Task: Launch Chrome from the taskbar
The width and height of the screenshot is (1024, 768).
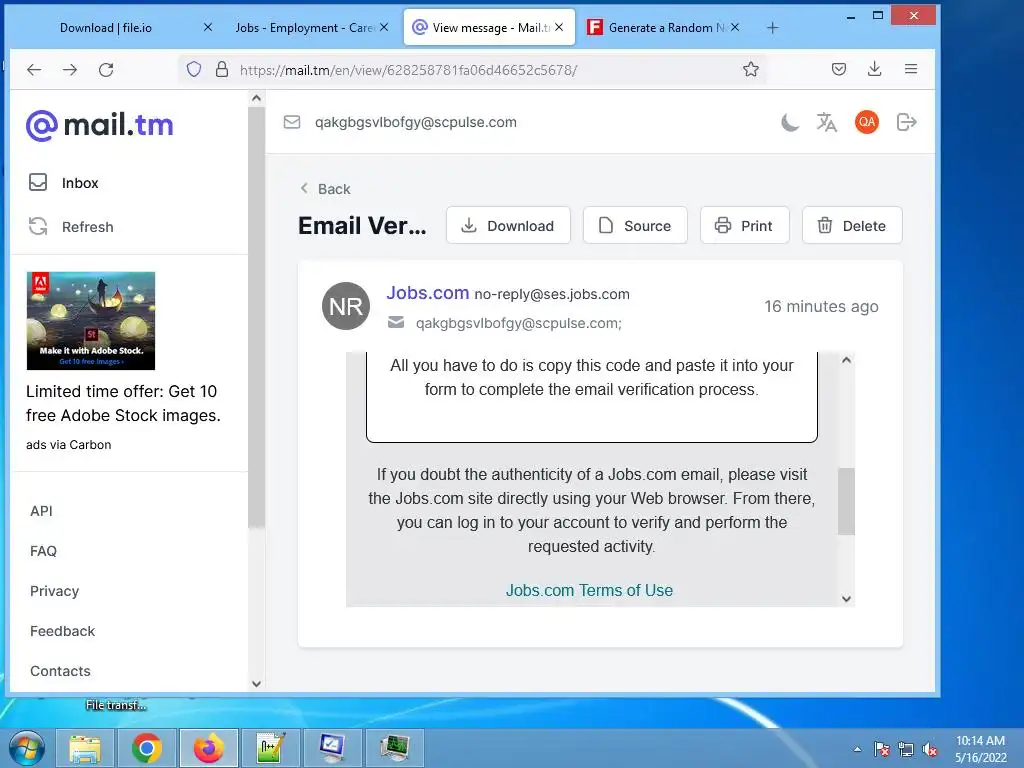Action: pos(146,748)
